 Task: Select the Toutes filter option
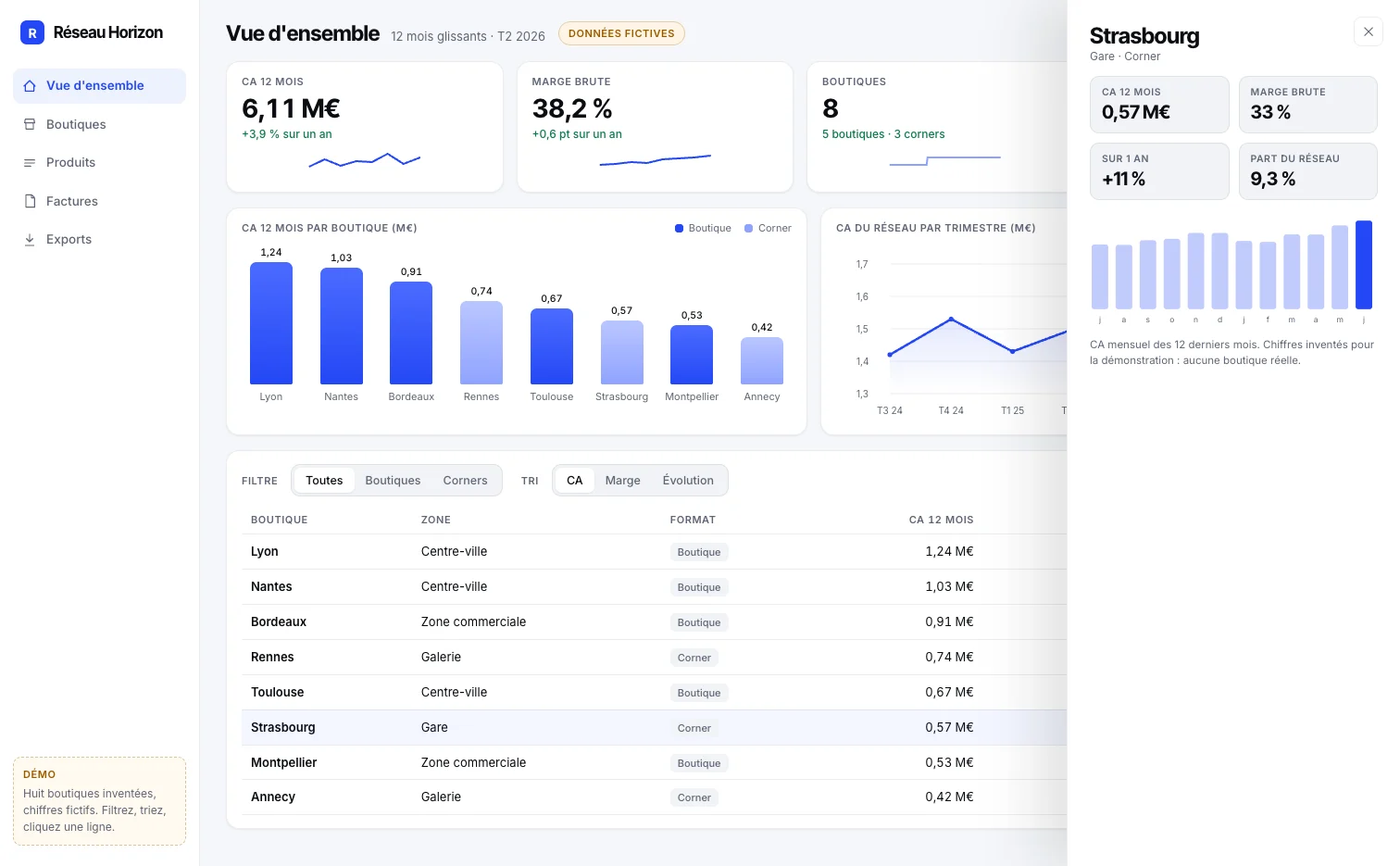(x=324, y=481)
